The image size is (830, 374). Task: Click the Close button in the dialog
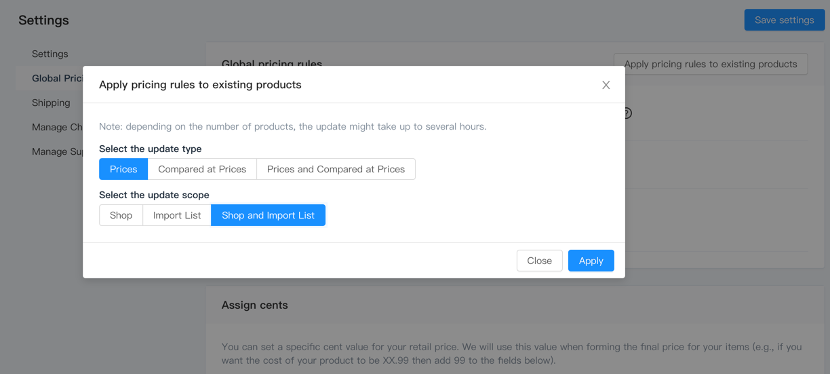click(x=539, y=261)
